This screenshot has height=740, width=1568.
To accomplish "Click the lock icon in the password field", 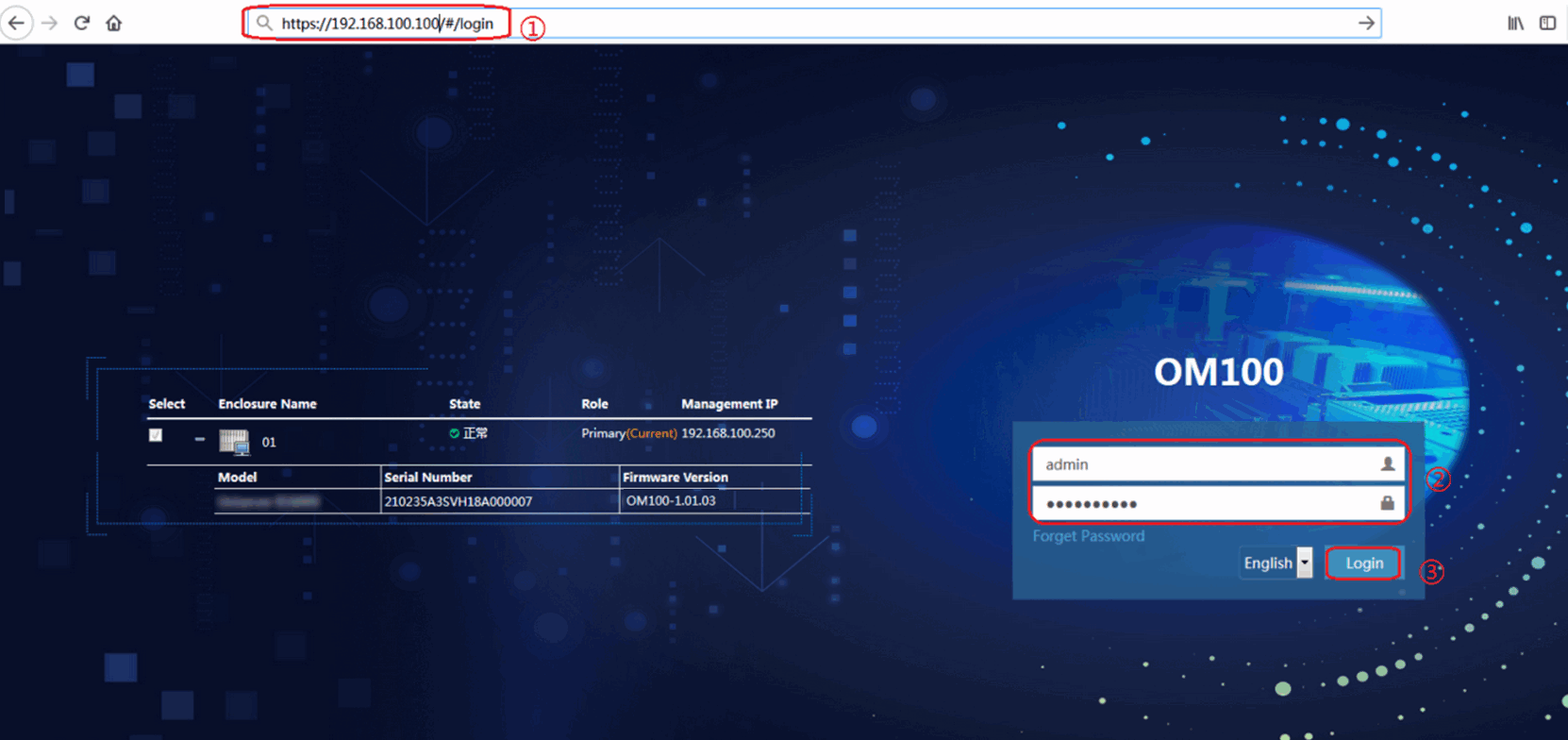I will (x=1387, y=503).
